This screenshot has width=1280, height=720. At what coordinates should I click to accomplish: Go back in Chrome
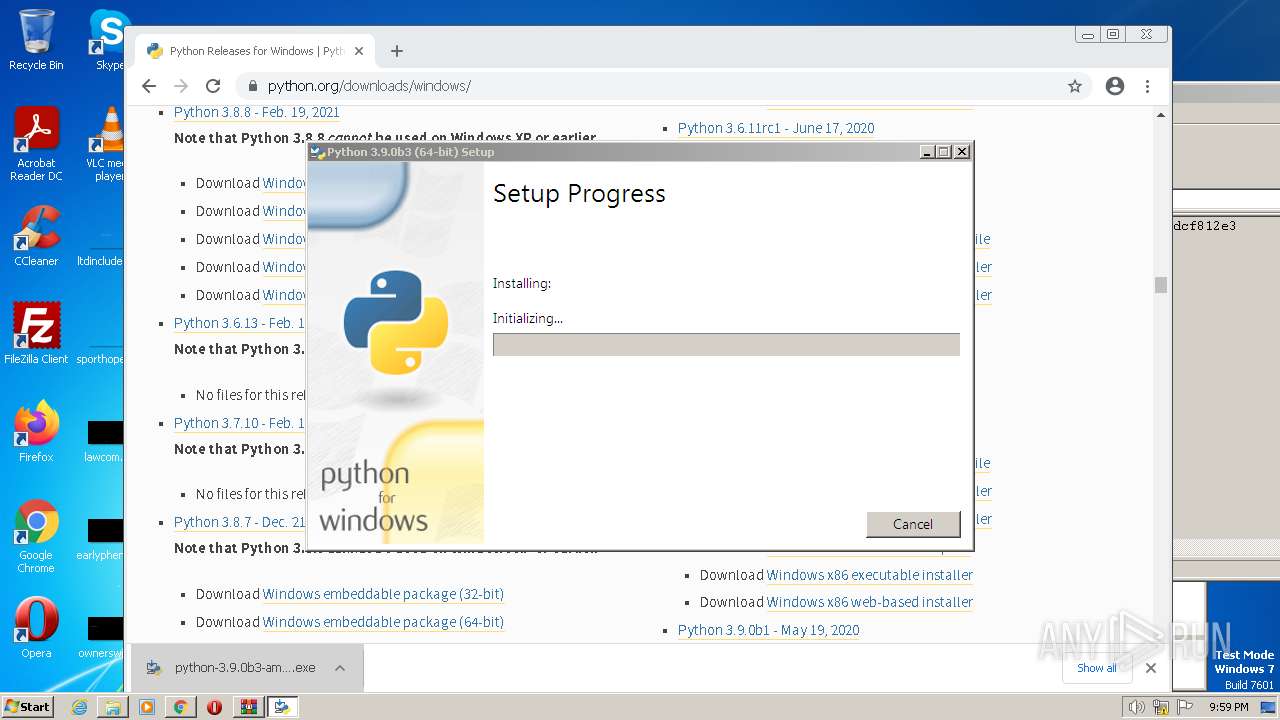pyautogui.click(x=149, y=86)
